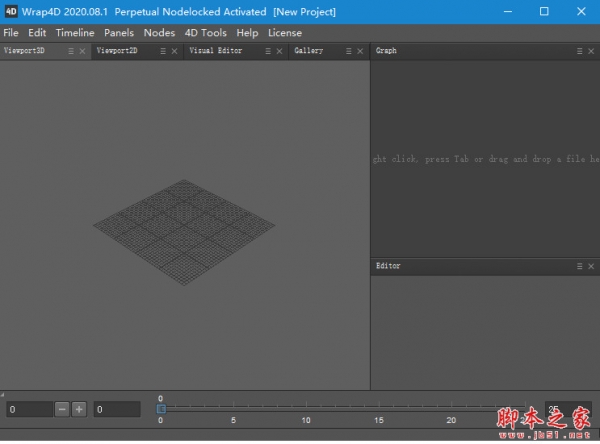Open the Timeline menu

point(75,33)
